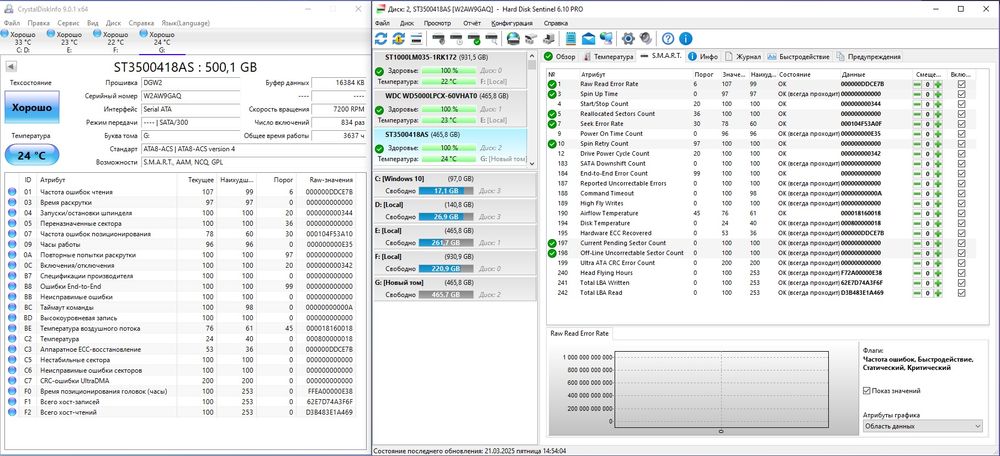Click the disk list panel toolbar icon
The width and height of the screenshot is (1000, 456).
click(x=416, y=38)
